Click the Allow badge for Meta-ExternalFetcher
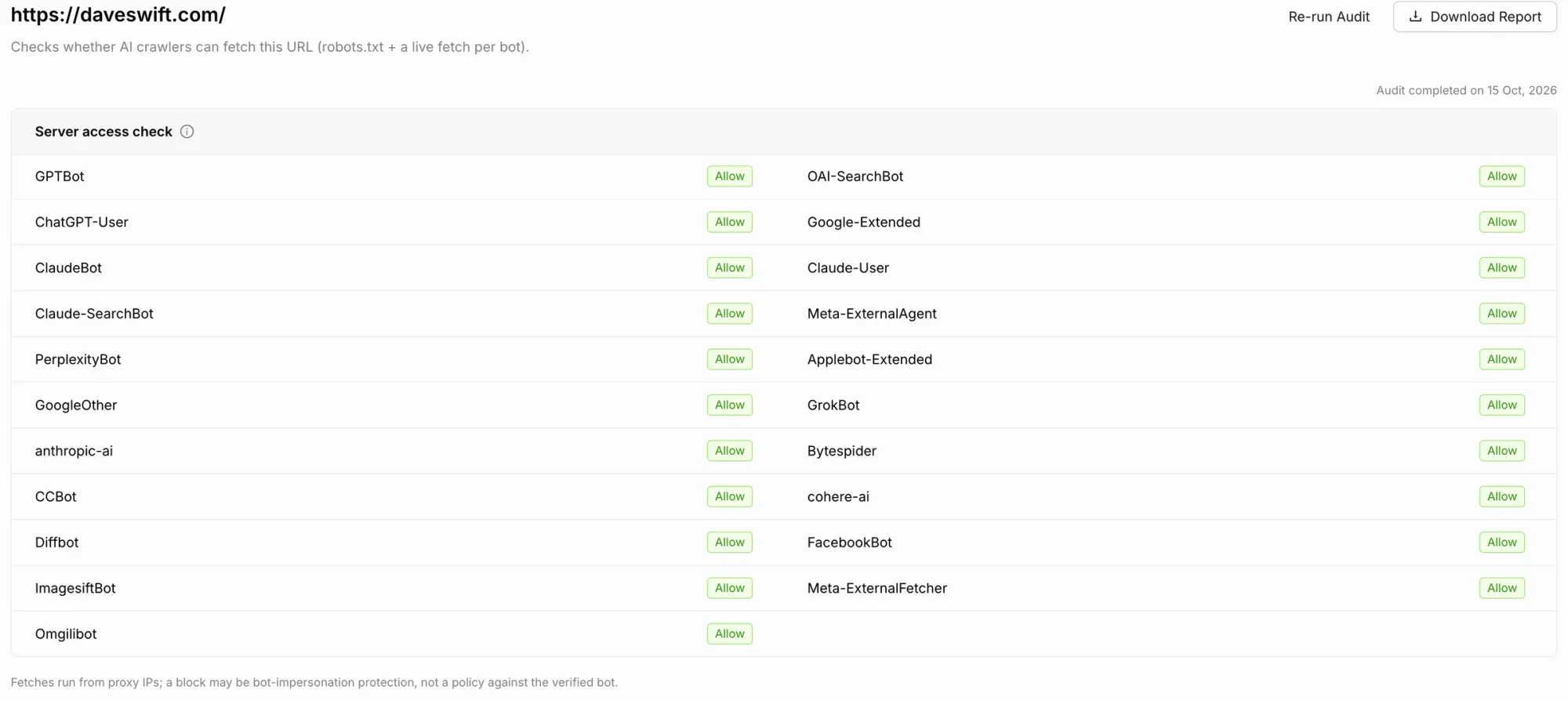 pos(1502,588)
